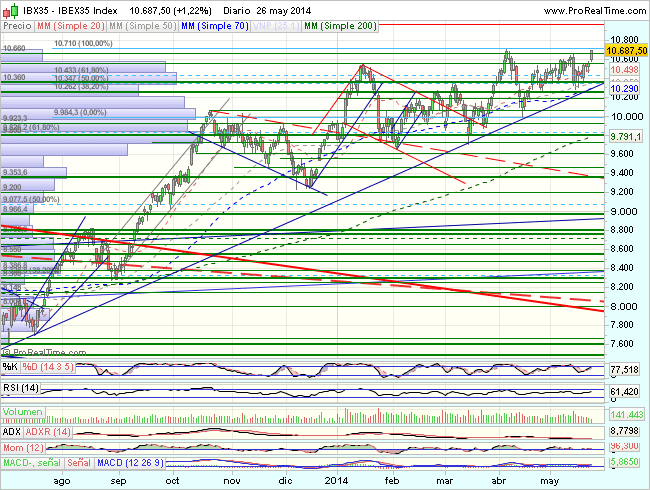650x490 pixels.
Task: Click the Volumen panel label
Action: pos(23,411)
